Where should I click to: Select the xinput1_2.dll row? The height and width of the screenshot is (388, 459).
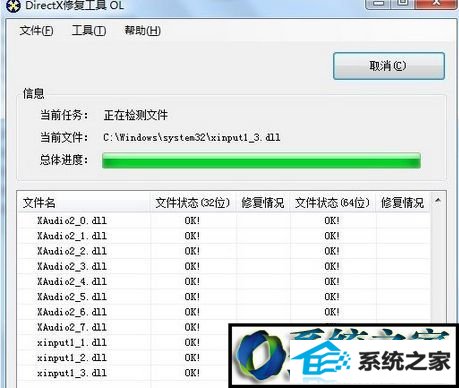coord(123,358)
